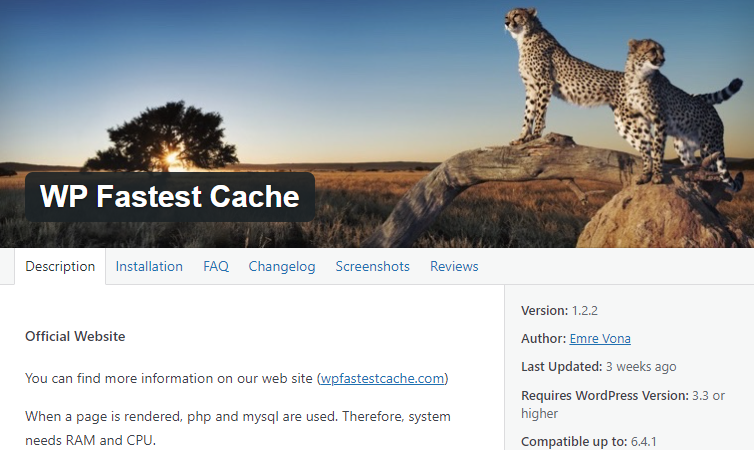The width and height of the screenshot is (754, 450).
Task: Open the Reviews tab
Action: tap(454, 266)
